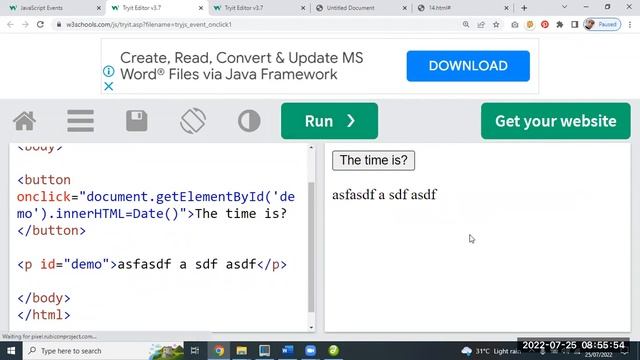Open tab search dropdown chevron
Viewport: 640px width, 360px height.
[564, 7]
